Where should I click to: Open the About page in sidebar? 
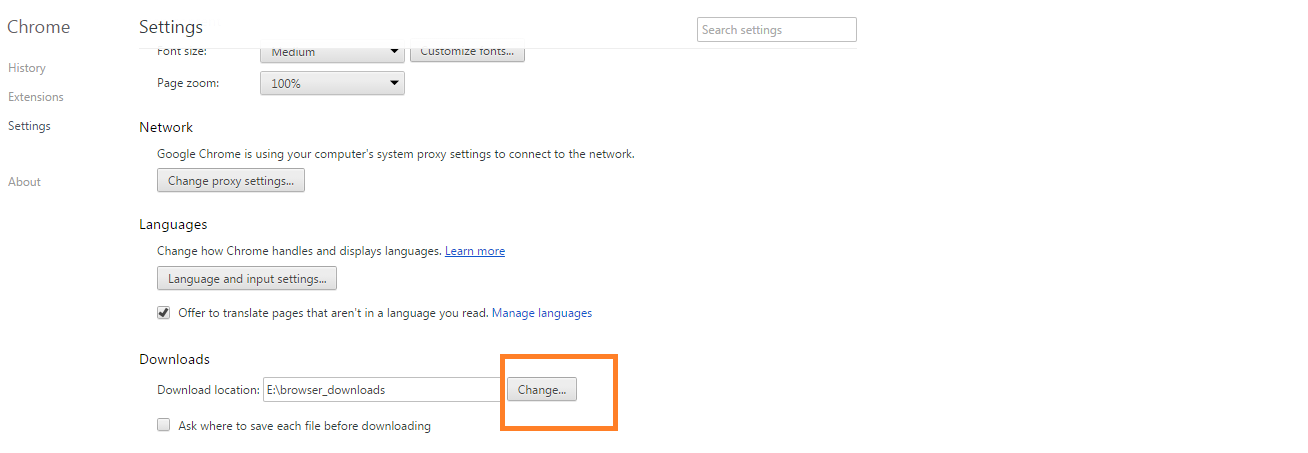(24, 182)
